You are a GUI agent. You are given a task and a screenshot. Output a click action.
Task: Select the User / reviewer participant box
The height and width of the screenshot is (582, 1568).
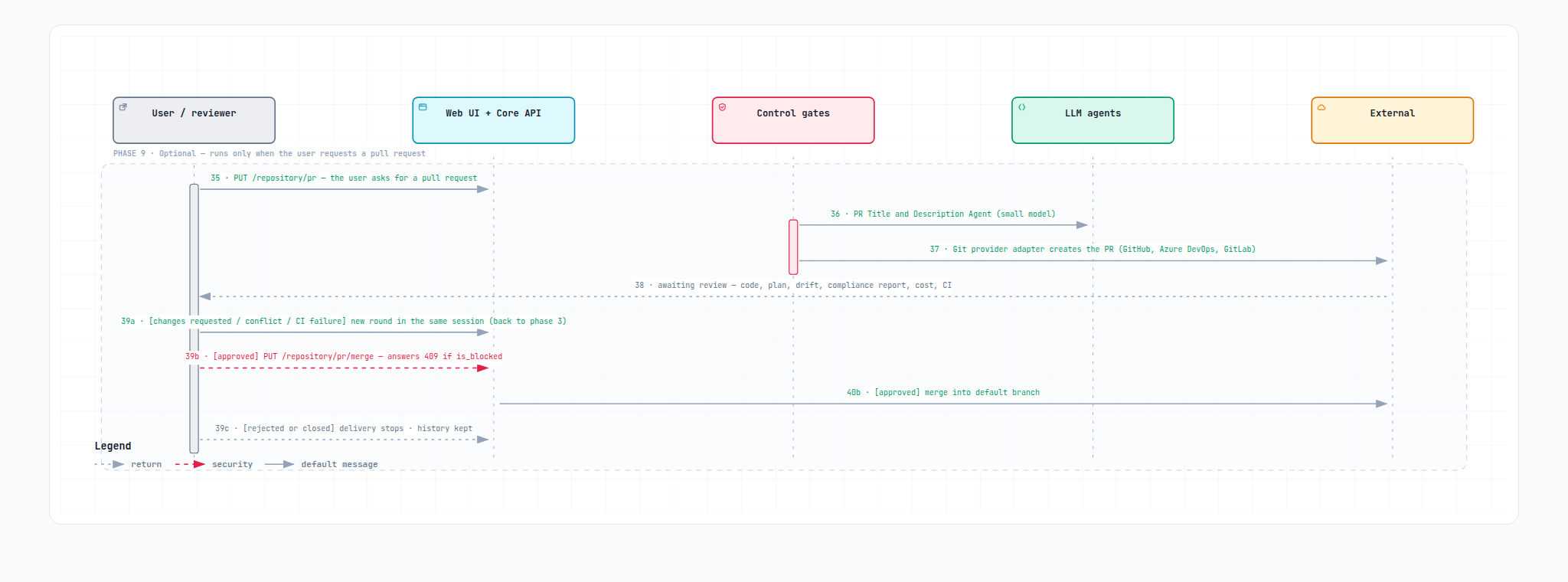pyautogui.click(x=194, y=120)
